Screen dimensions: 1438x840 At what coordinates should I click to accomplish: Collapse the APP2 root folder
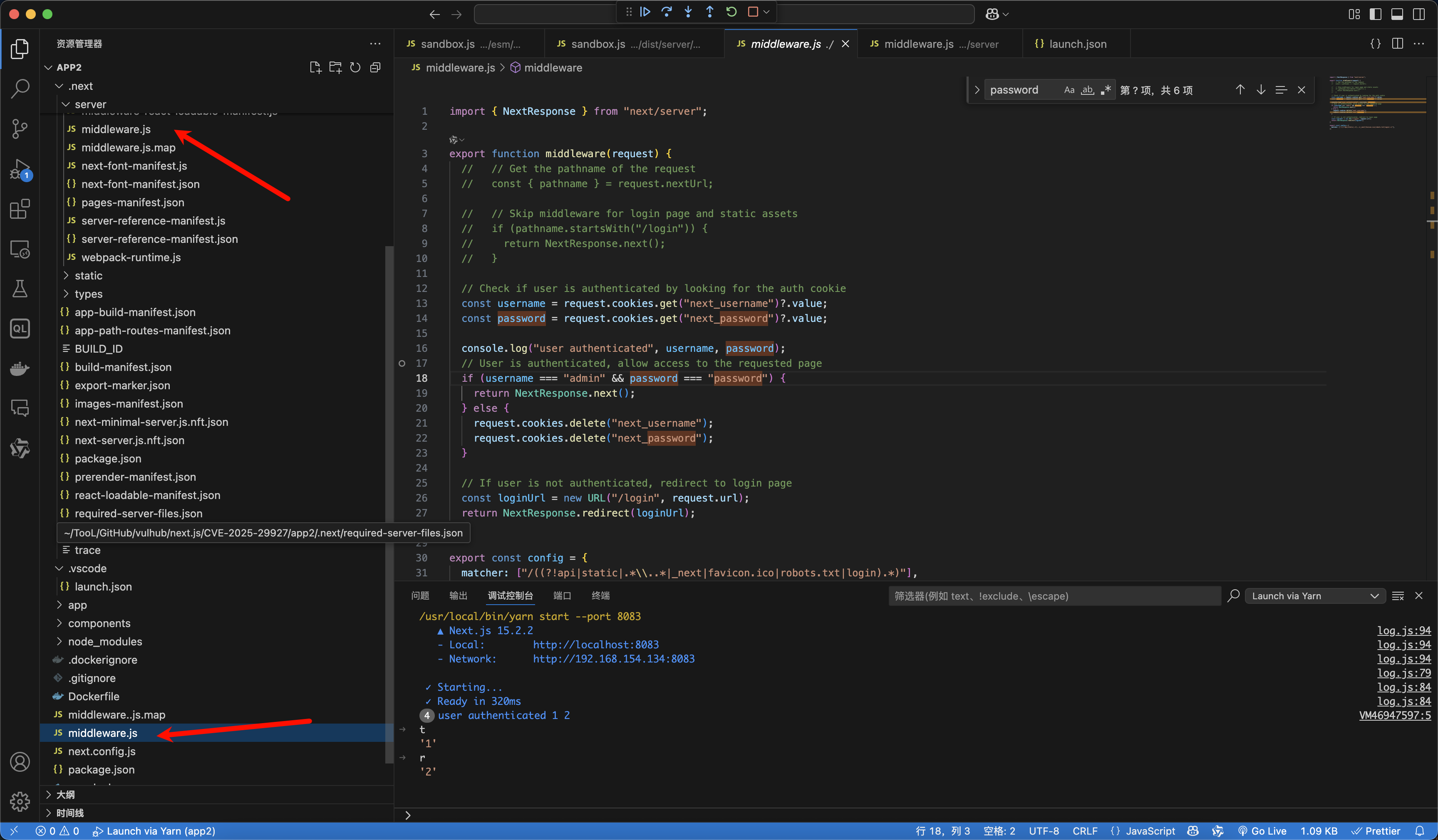pos(49,67)
